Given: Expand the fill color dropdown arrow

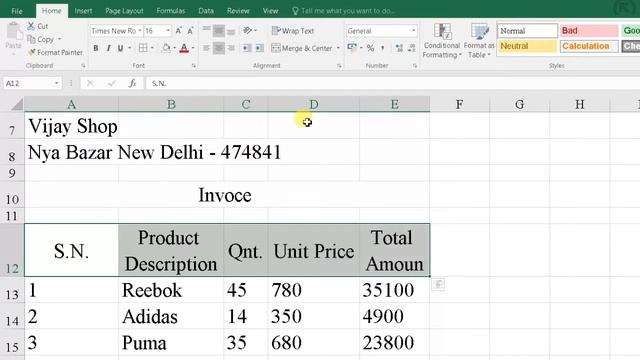Looking at the screenshot, I should click(174, 48).
